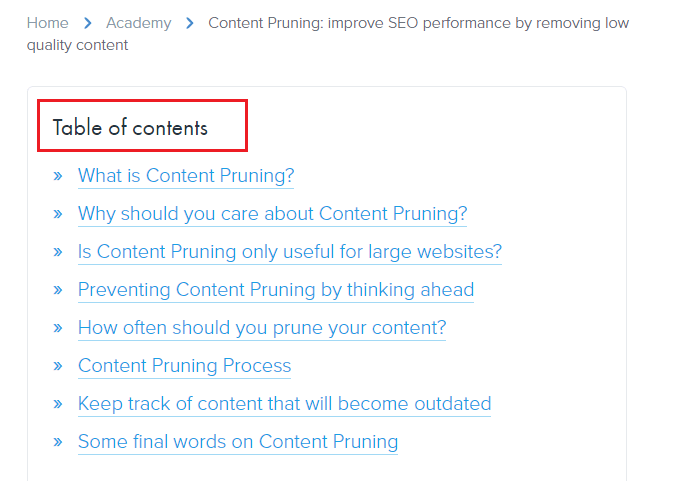Open 'Keep track of content that will become outdated'
This screenshot has height=481, width=674.
click(x=284, y=404)
